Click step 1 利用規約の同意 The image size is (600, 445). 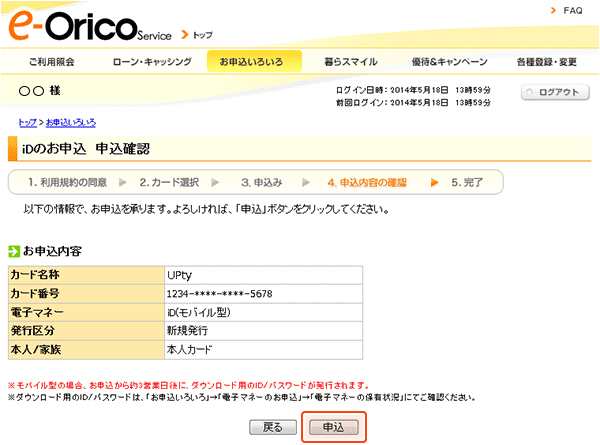pos(67,183)
